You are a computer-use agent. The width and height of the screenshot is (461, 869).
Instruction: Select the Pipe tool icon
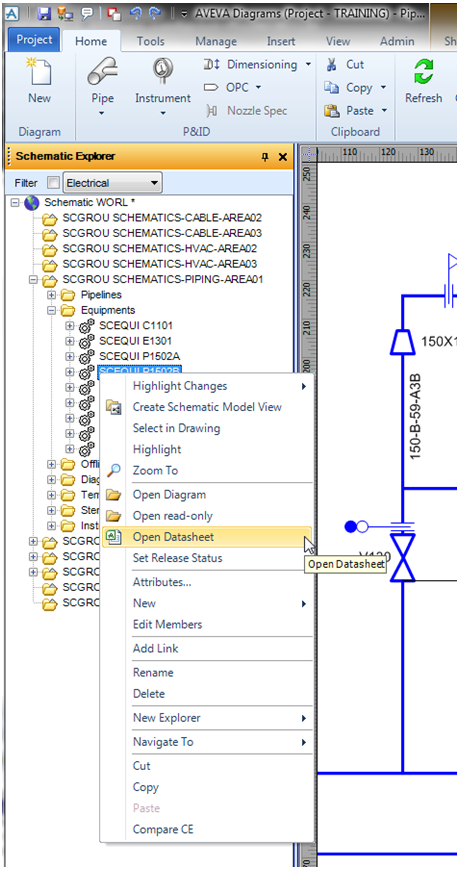click(102, 71)
